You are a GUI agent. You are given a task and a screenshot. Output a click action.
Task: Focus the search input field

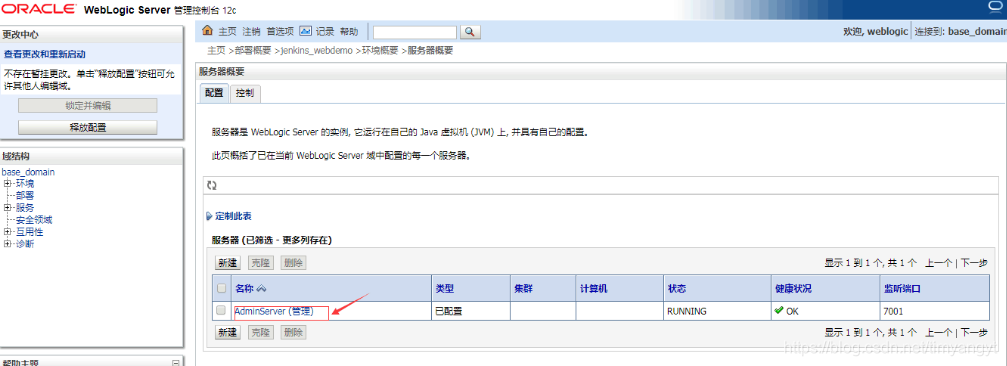(x=415, y=31)
